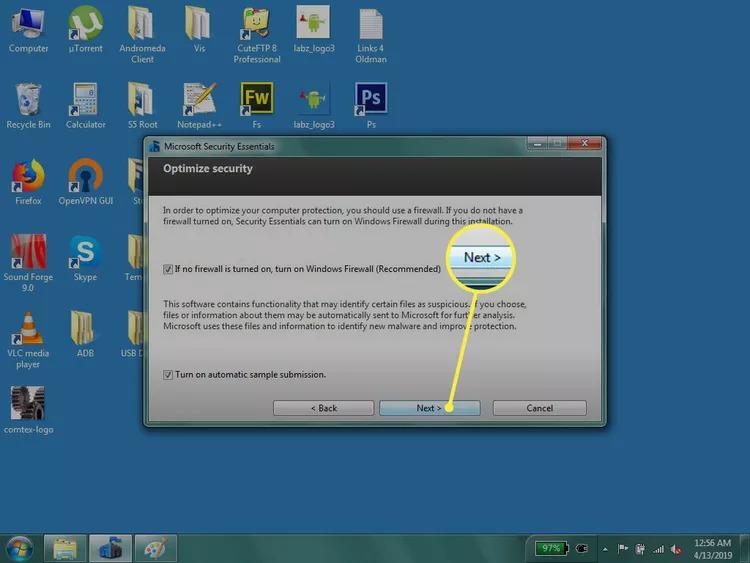The height and width of the screenshot is (563, 750).
Task: Open the Links 4 Oldman text file
Action: 371,34
